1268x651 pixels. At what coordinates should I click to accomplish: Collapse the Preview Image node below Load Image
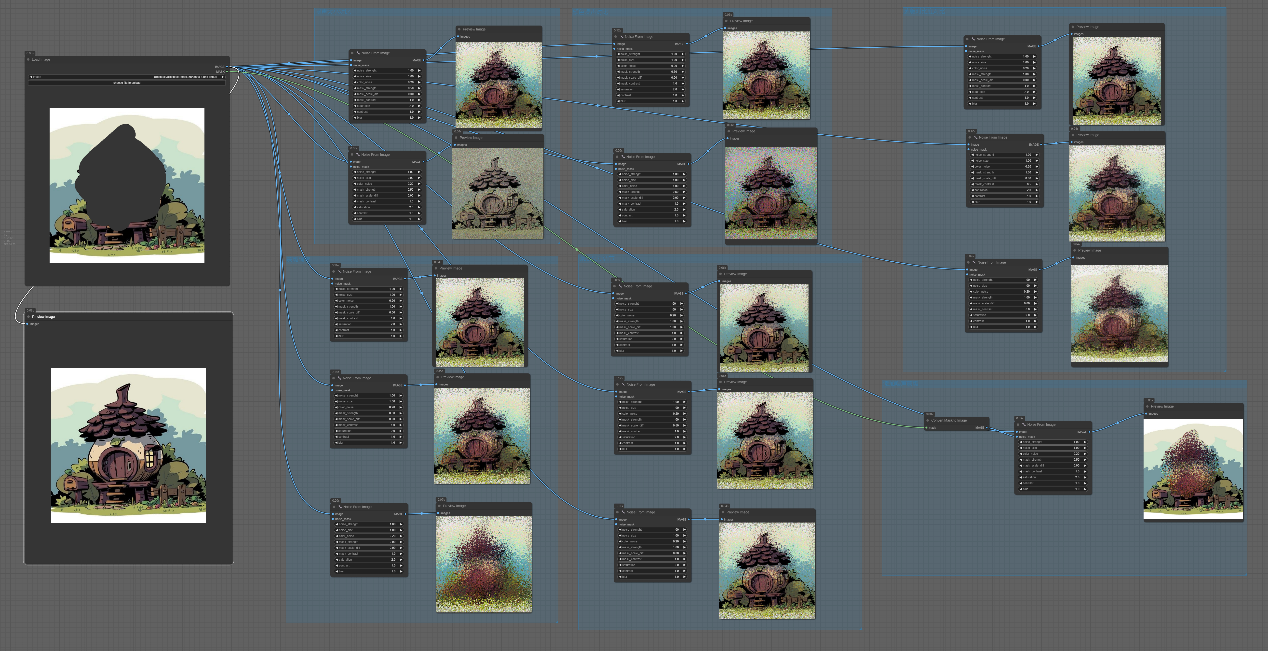pos(30,316)
